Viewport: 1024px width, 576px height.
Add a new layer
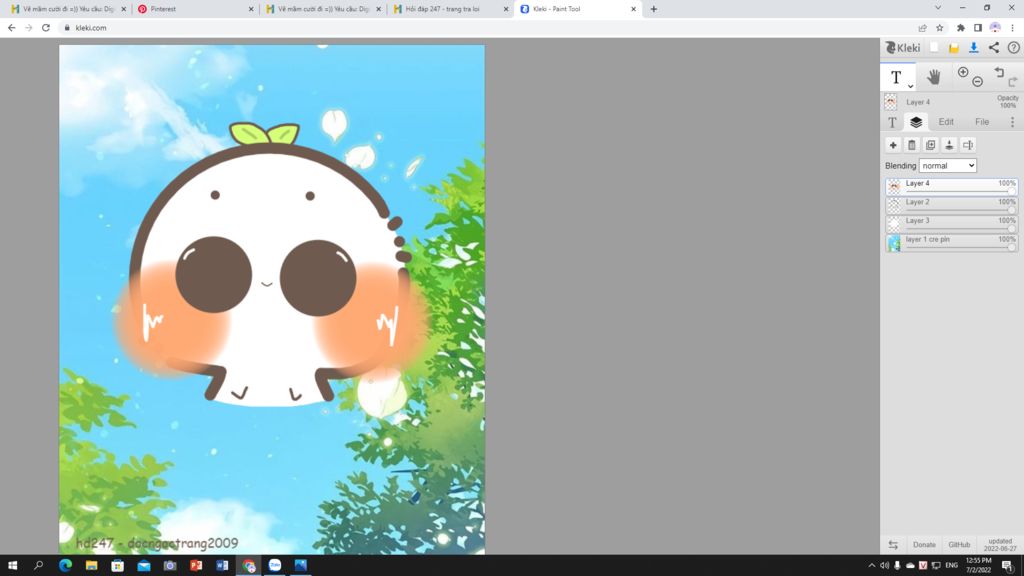click(893, 145)
